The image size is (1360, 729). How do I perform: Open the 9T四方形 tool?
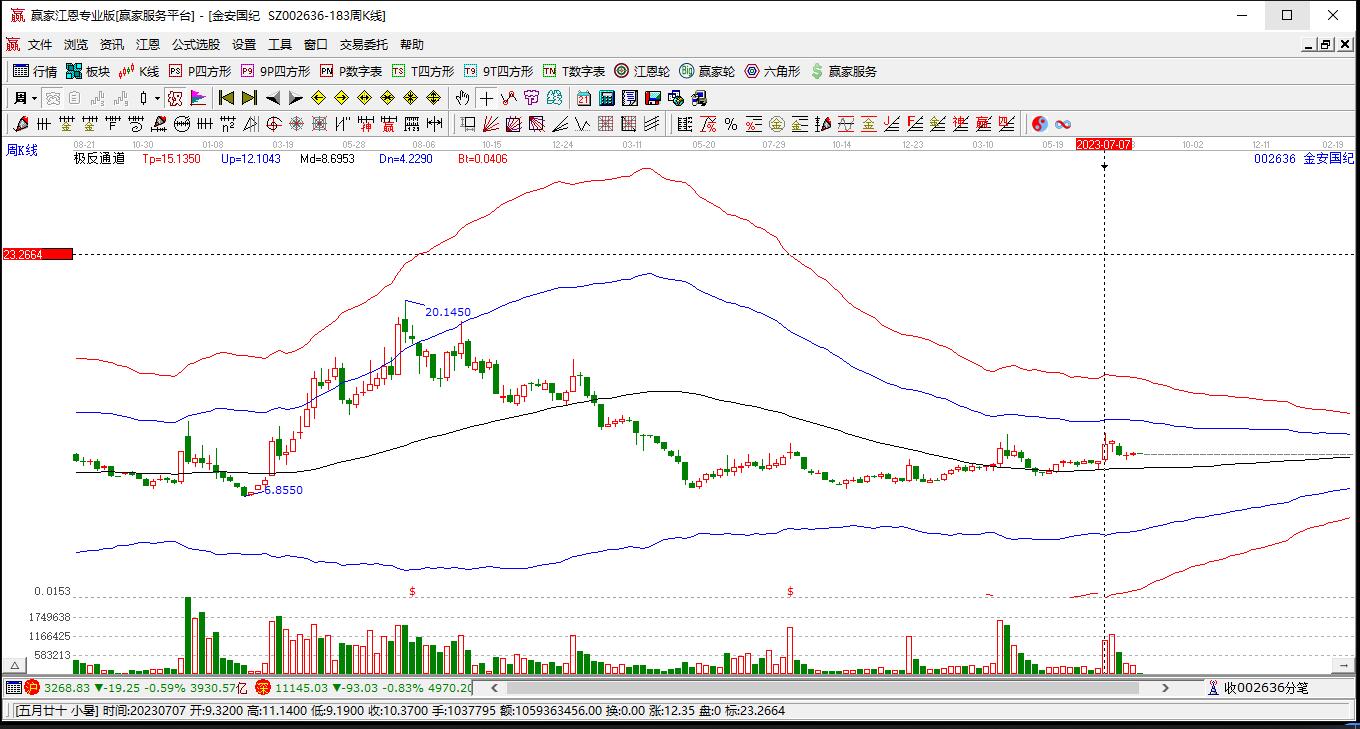pyautogui.click(x=498, y=71)
